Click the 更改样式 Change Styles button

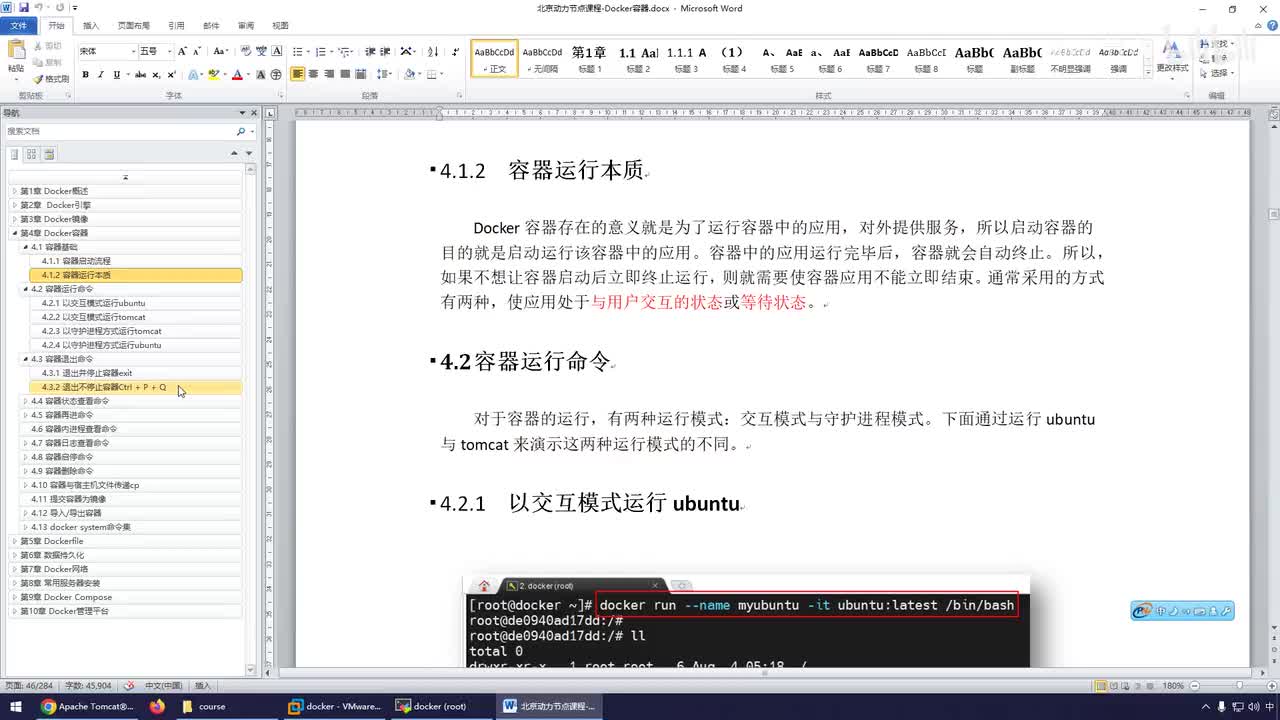coord(1172,58)
